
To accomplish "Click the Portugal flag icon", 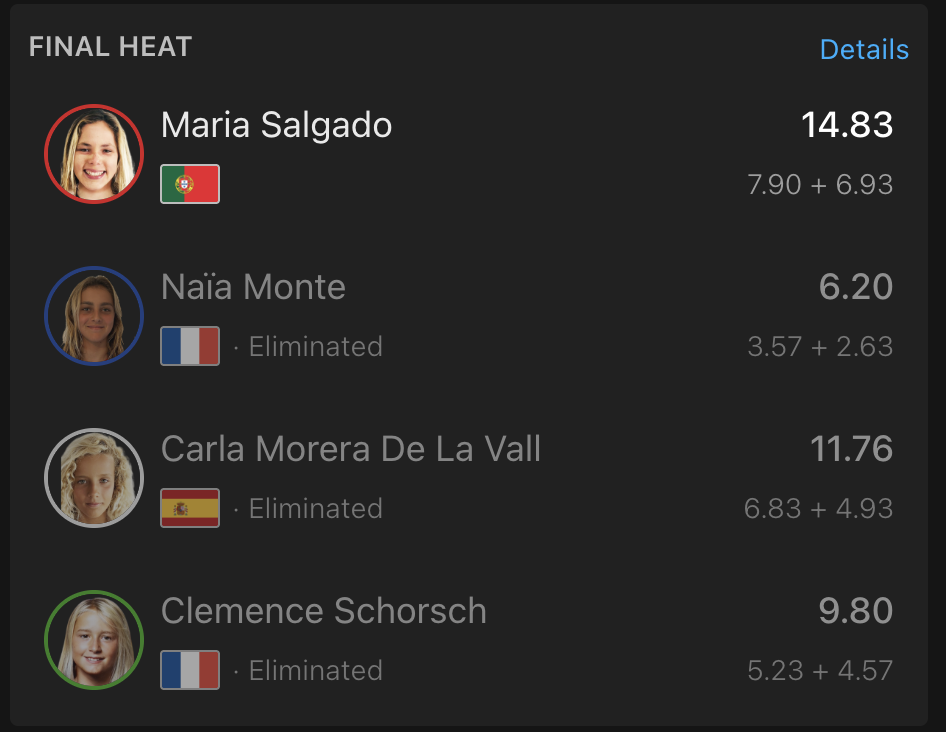I will click(190, 184).
